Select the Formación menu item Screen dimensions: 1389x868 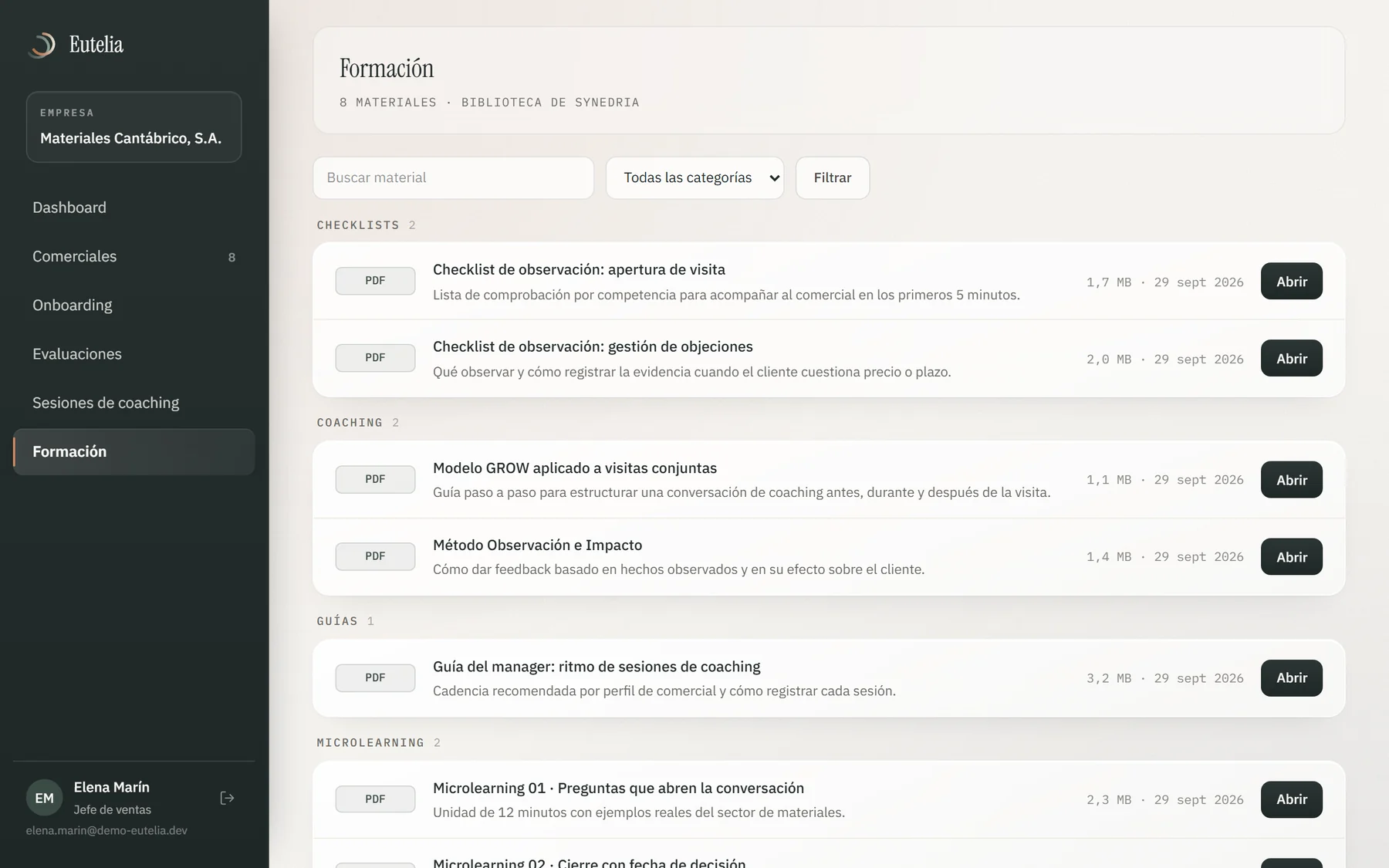tap(133, 451)
